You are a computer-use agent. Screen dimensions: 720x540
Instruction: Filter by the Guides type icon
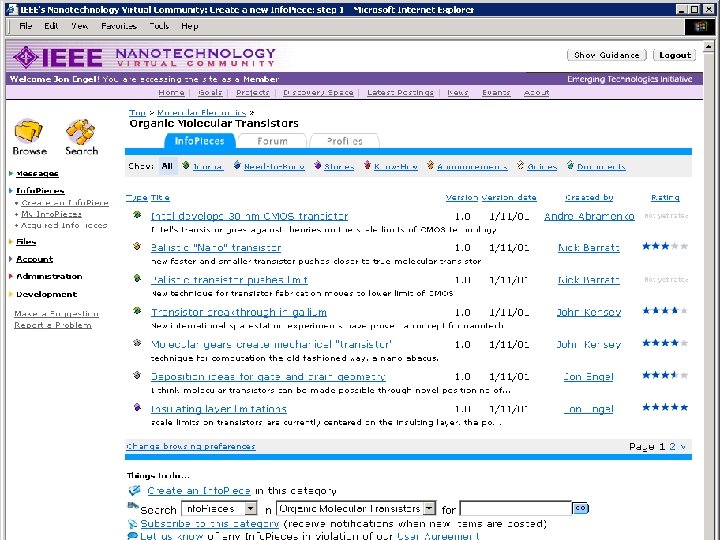pyautogui.click(x=520, y=165)
